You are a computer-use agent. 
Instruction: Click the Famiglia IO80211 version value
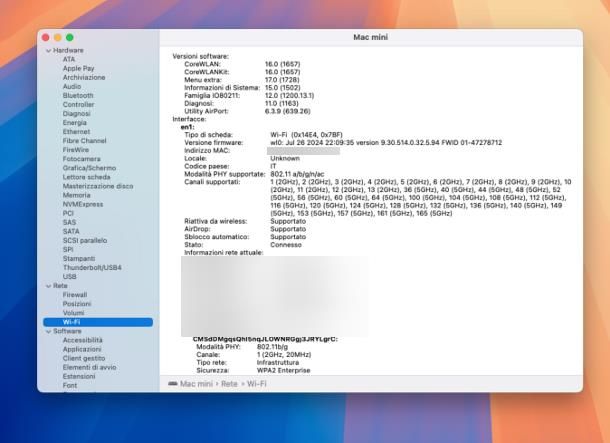tap(289, 95)
